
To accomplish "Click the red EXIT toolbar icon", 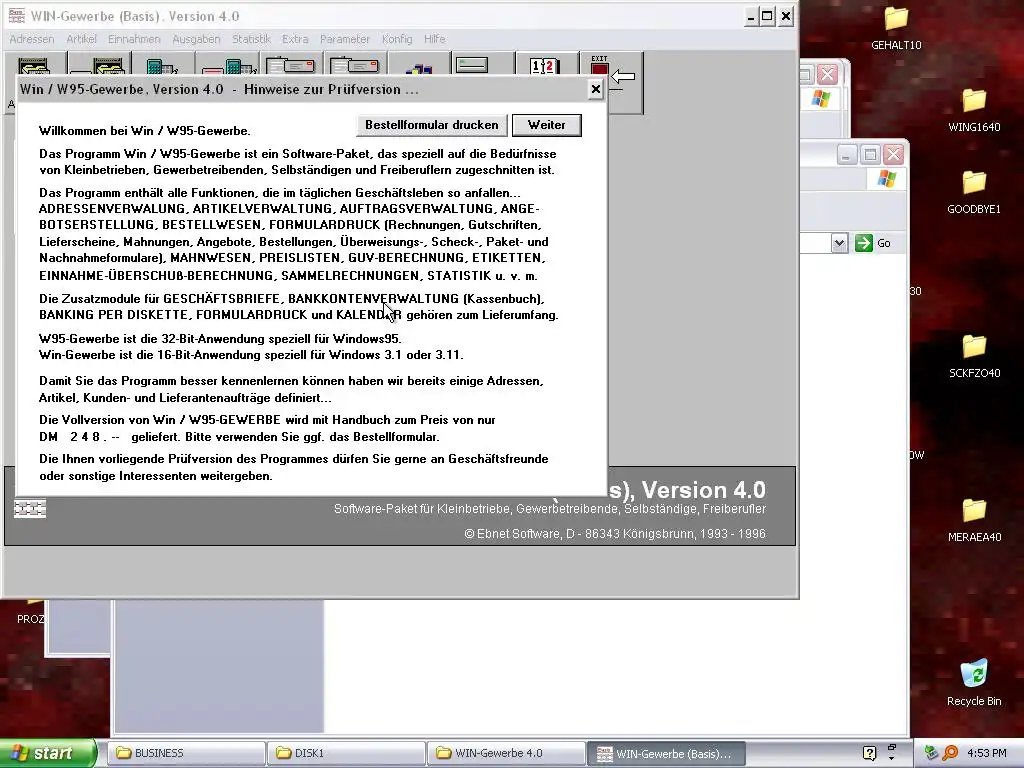I will click(600, 65).
